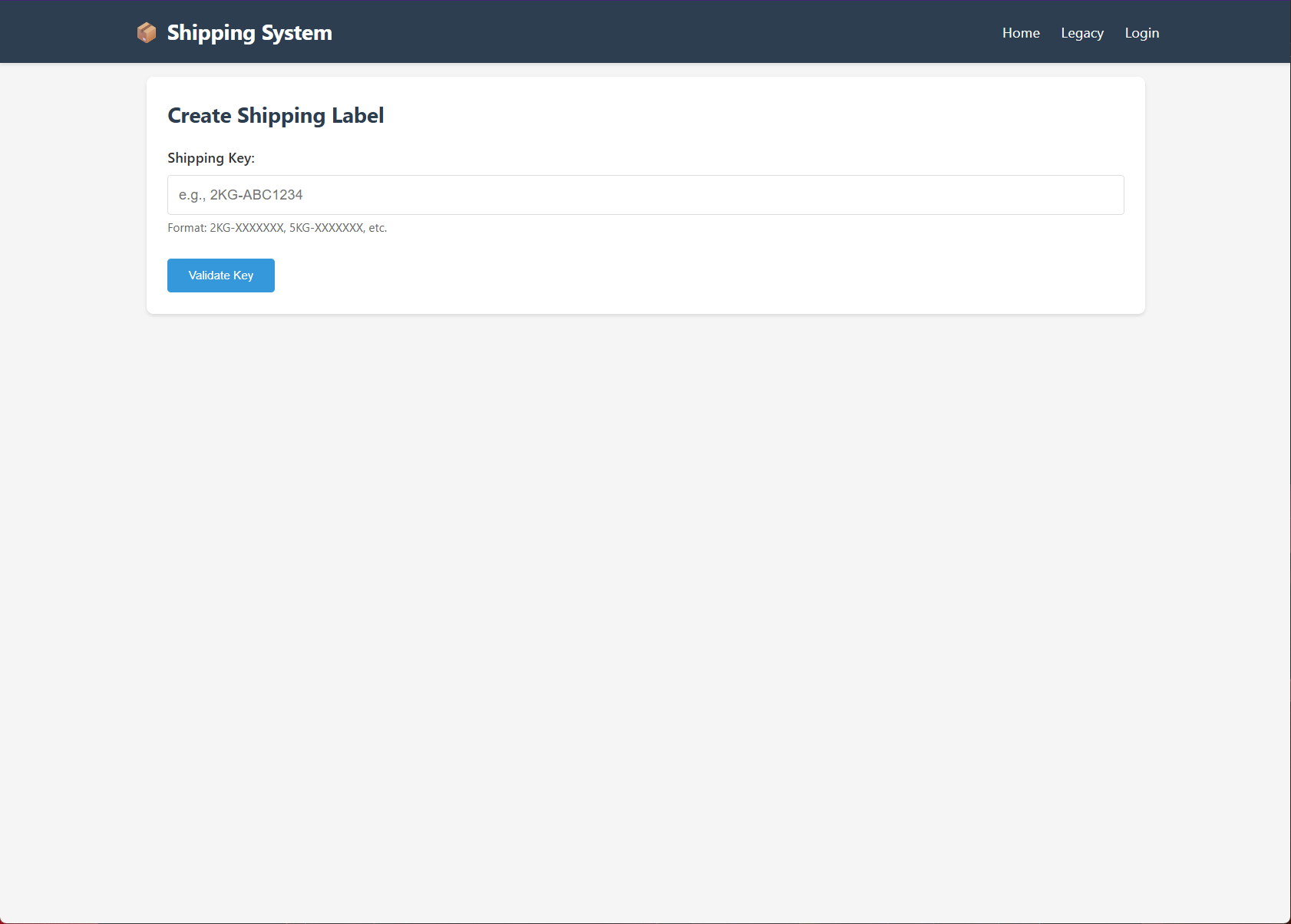The height and width of the screenshot is (924, 1291).
Task: Select Home from the navigation bar
Action: point(1021,32)
